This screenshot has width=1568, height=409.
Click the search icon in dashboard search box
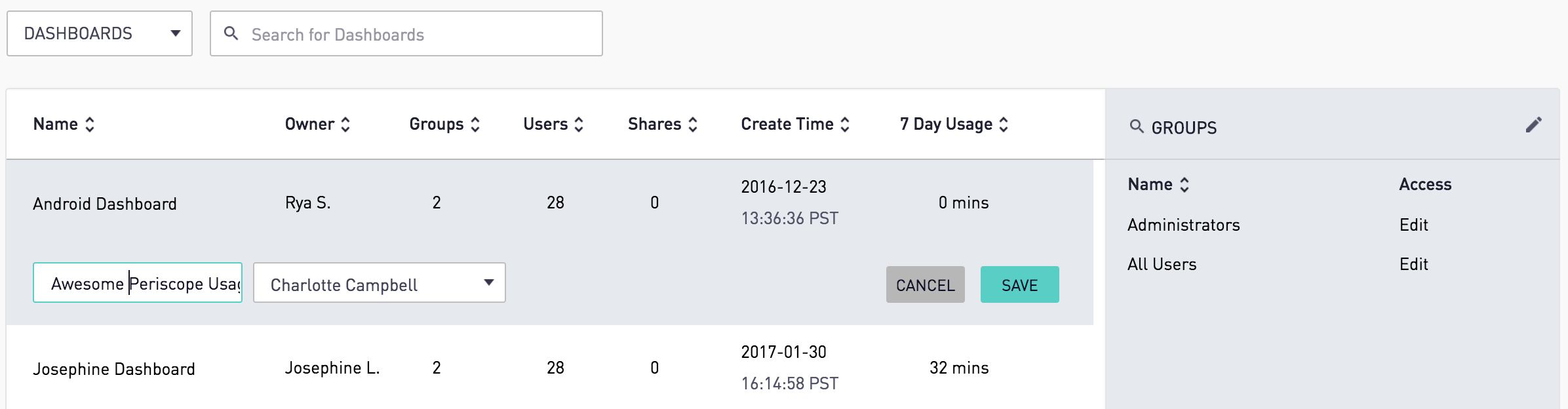click(x=231, y=33)
